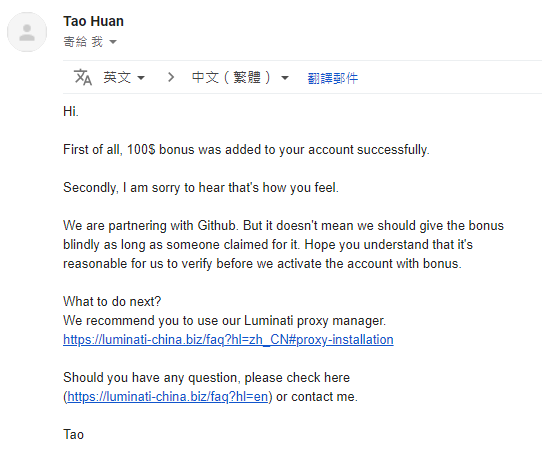
Task: Click the arrow icon between the two languages
Action: (x=171, y=77)
